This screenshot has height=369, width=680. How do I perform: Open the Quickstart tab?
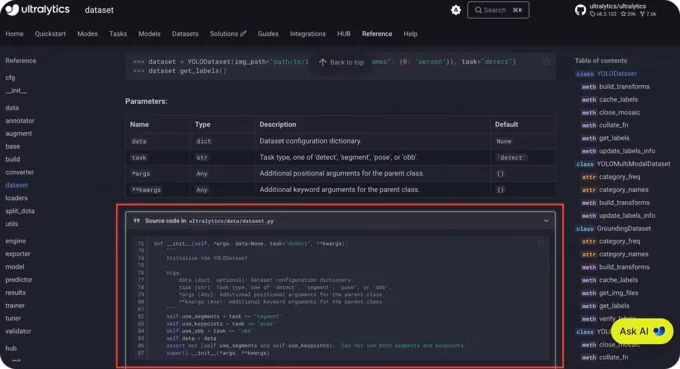[50, 34]
